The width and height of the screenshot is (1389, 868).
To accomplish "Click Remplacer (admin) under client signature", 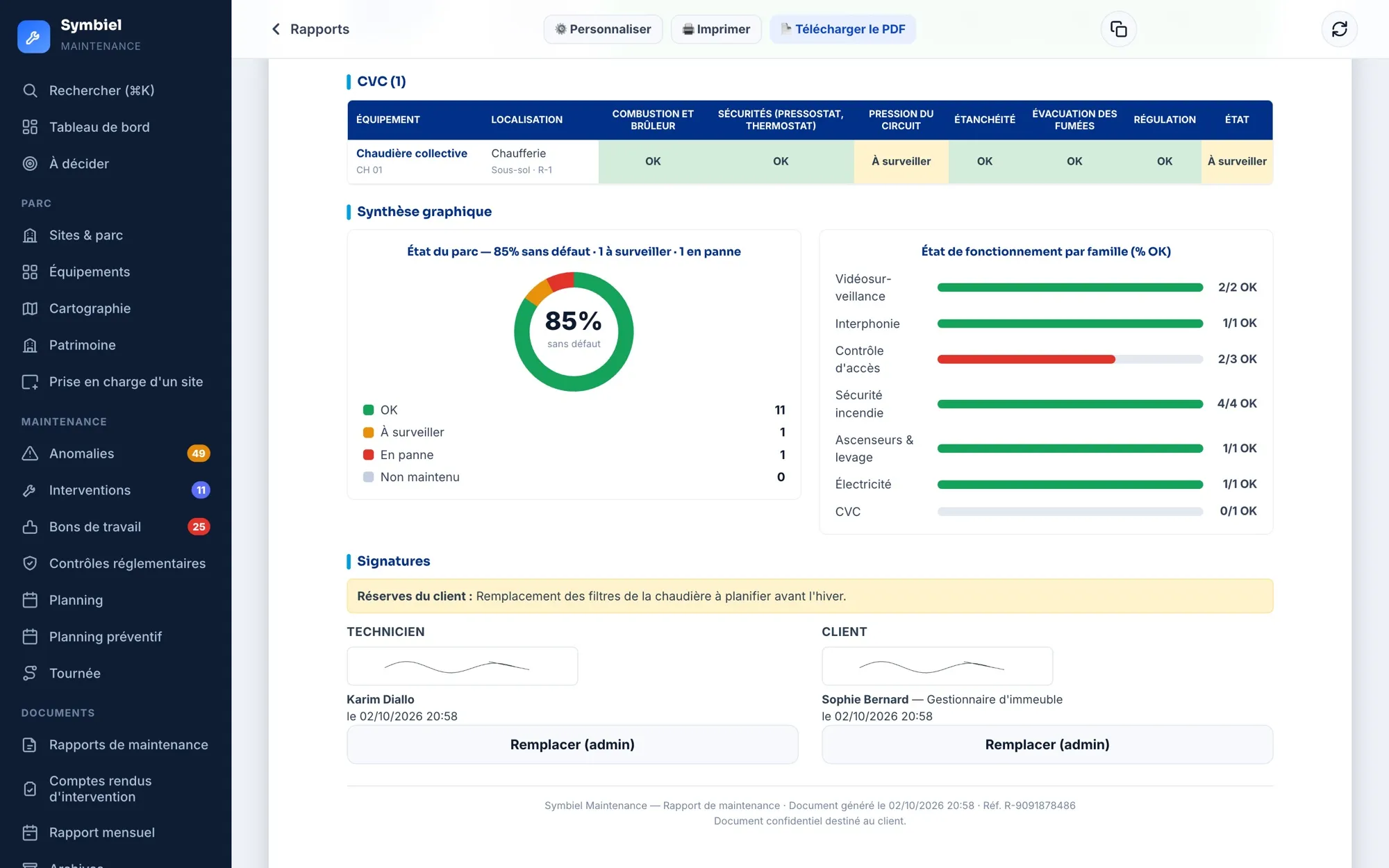I will (x=1047, y=744).
